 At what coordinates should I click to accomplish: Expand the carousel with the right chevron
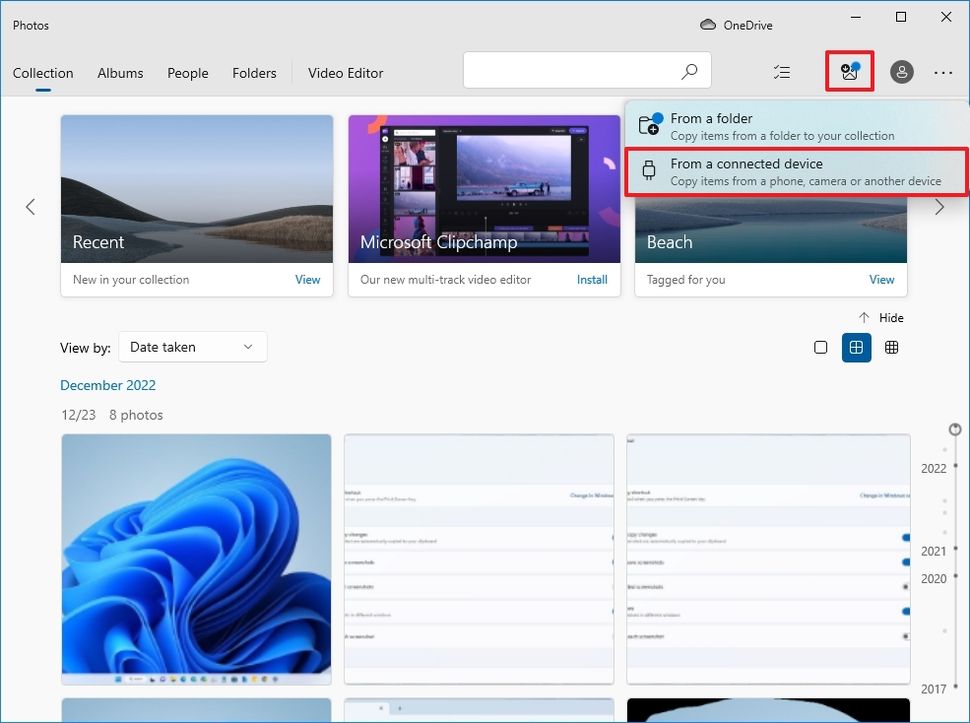938,207
